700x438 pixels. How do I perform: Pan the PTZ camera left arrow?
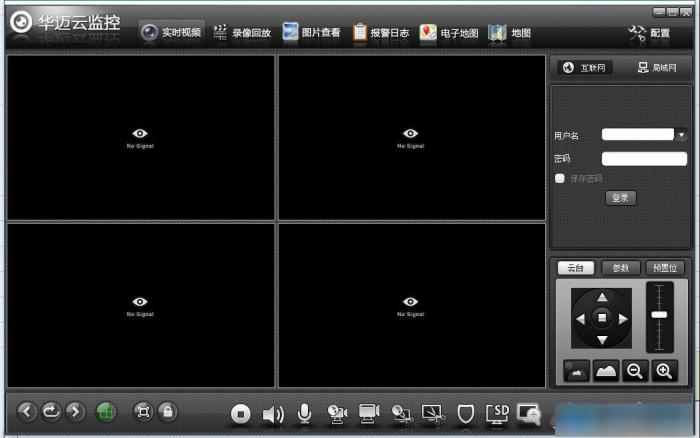click(x=580, y=319)
